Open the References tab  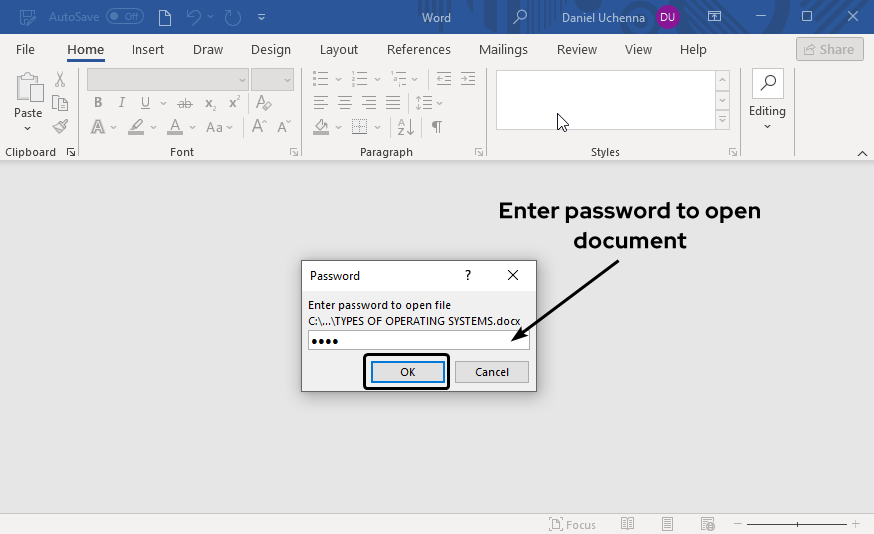(x=419, y=50)
